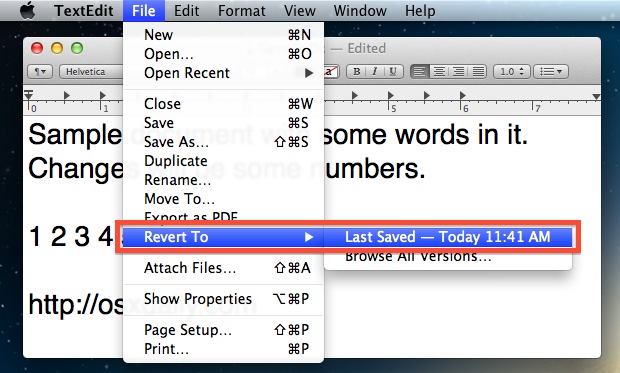The height and width of the screenshot is (373, 620).
Task: Justify text alignment
Action: click(478, 72)
